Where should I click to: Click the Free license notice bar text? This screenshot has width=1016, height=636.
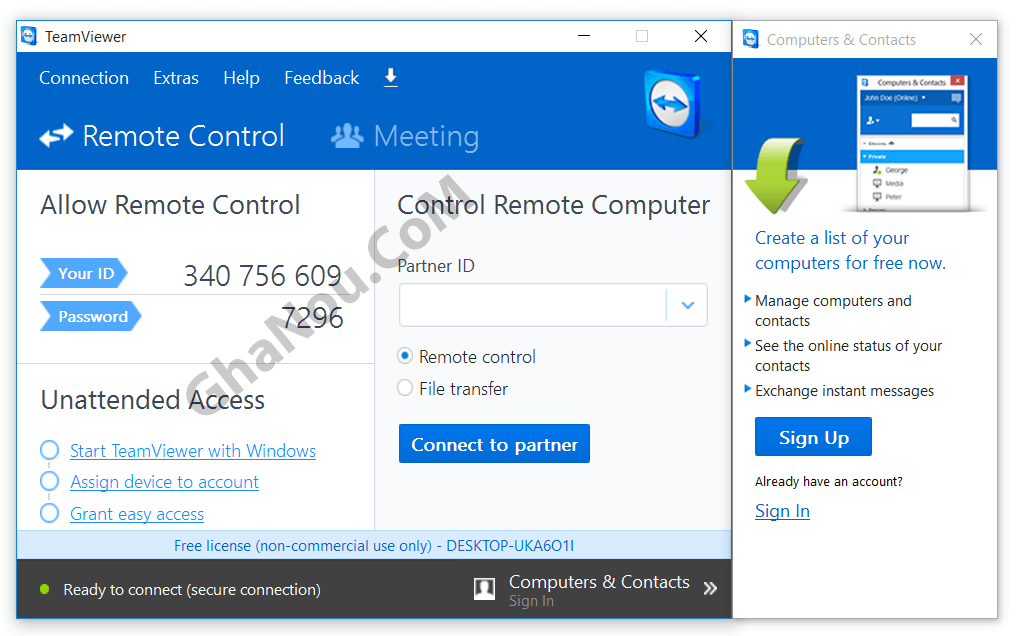(x=374, y=546)
